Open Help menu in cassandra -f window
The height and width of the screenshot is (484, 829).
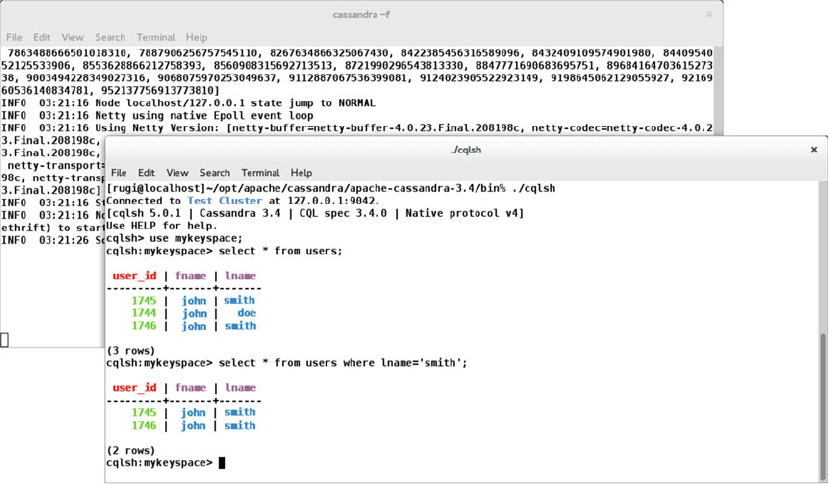point(196,38)
